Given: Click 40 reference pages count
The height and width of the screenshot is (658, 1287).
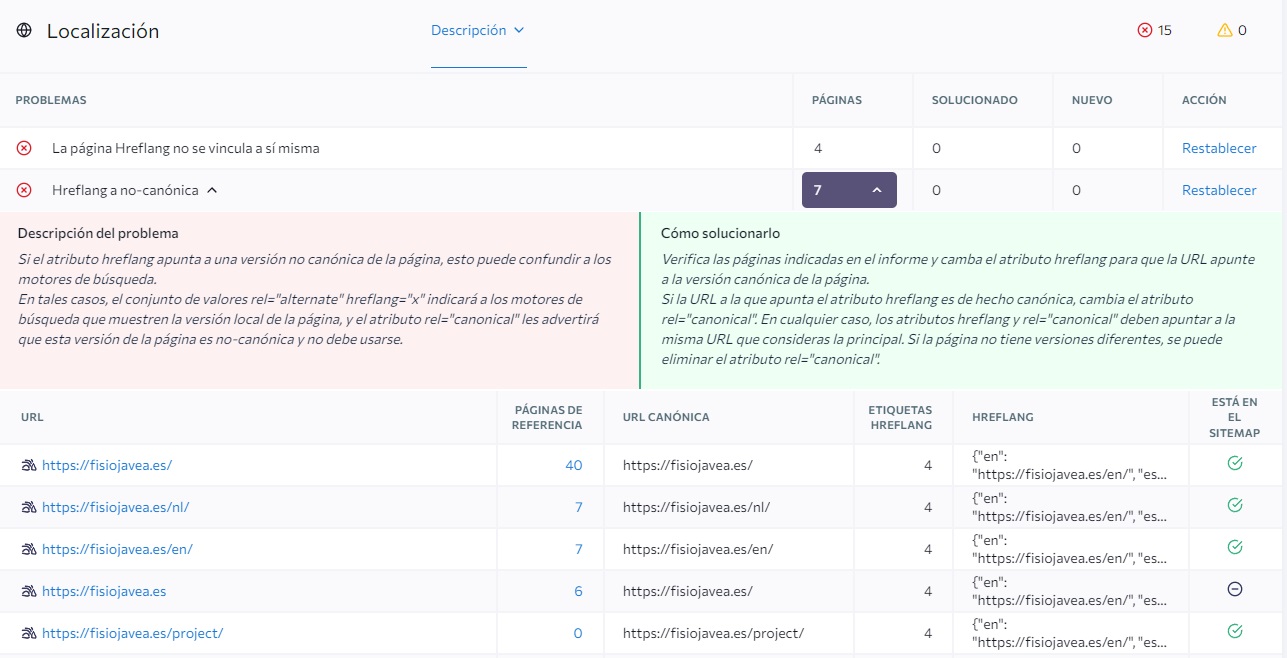Looking at the screenshot, I should pos(573,465).
